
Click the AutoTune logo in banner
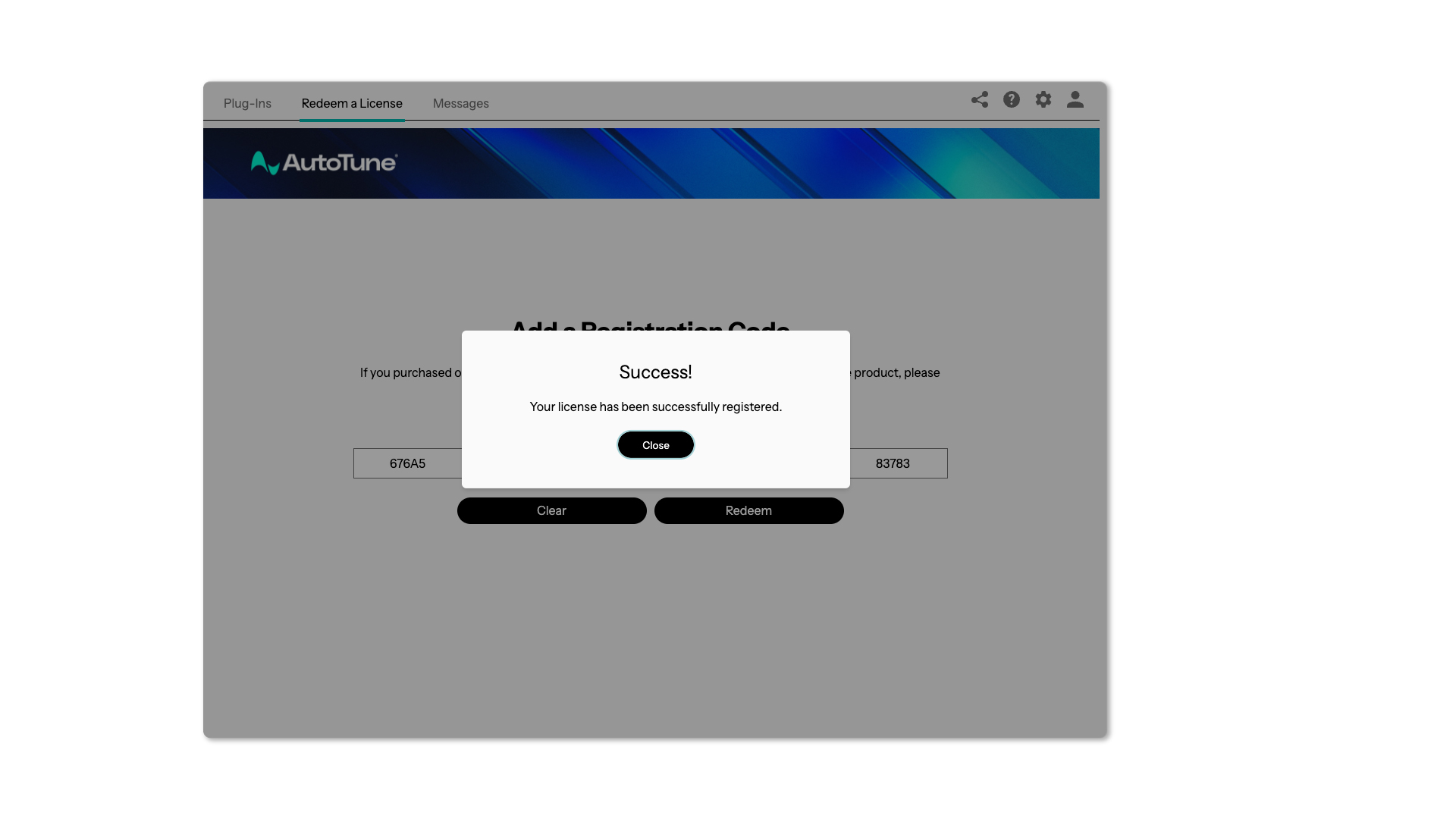[x=324, y=162]
